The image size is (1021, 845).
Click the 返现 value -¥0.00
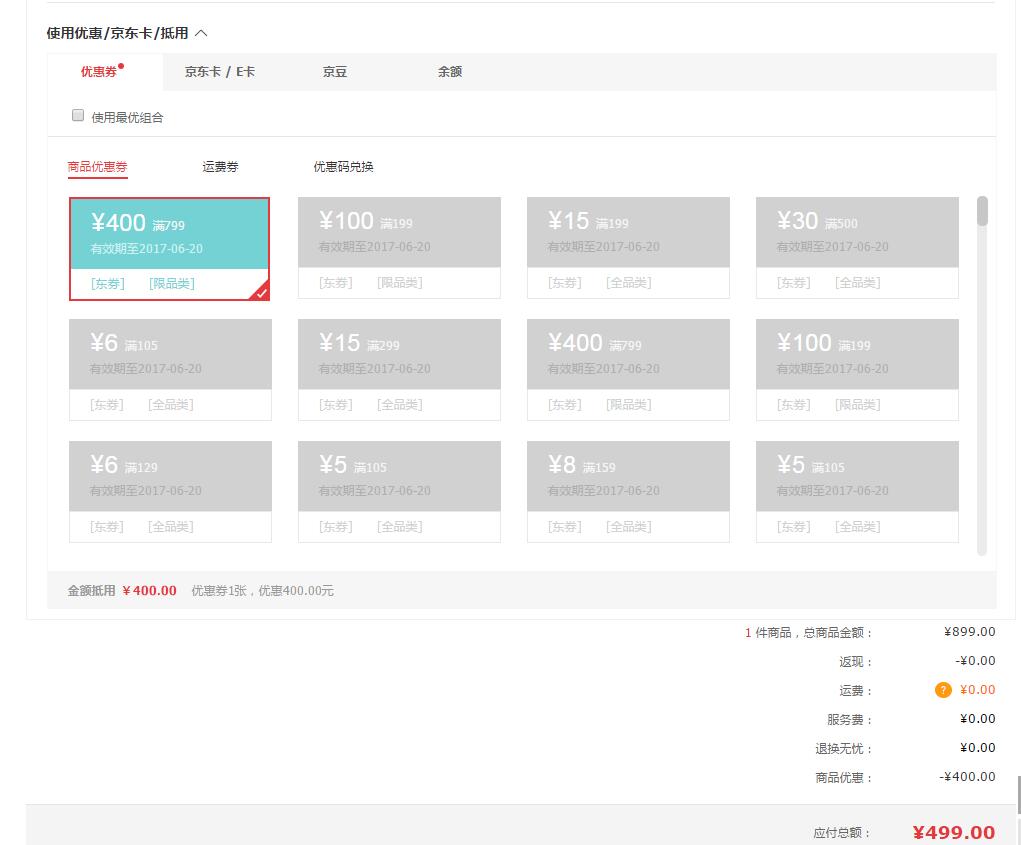975,661
